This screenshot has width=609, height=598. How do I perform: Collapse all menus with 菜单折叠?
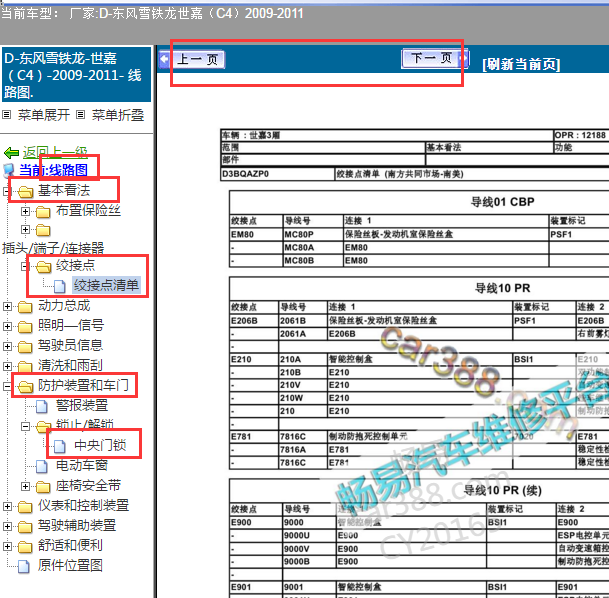[x=117, y=115]
